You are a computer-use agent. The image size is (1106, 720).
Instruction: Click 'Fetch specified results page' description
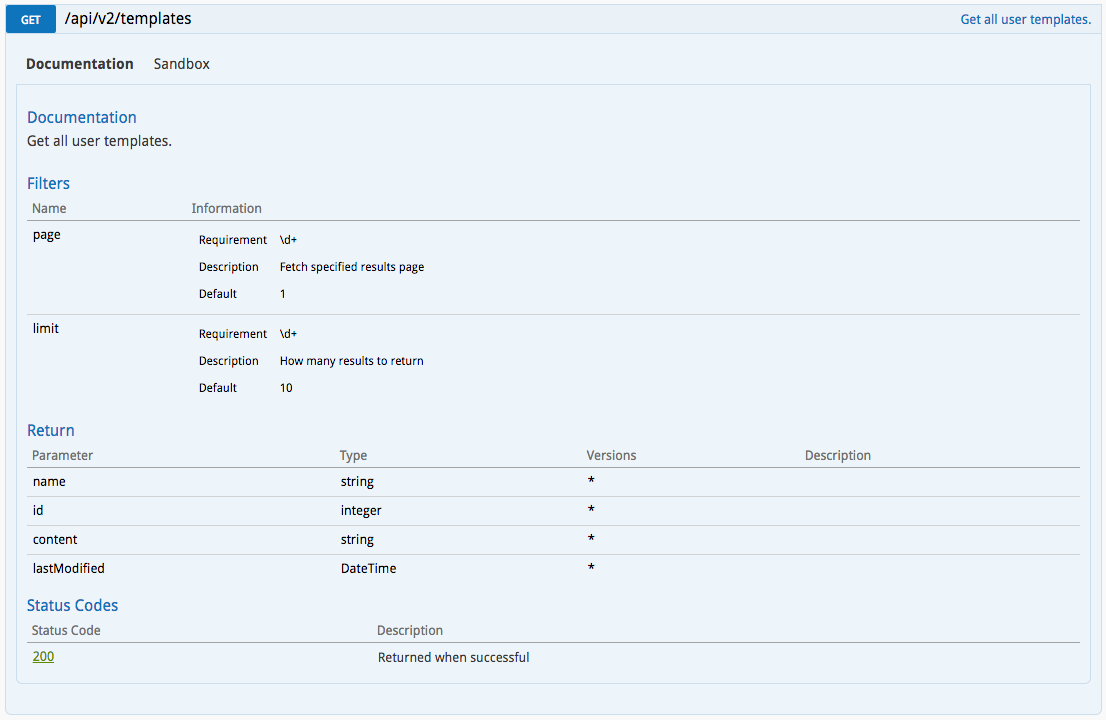(x=352, y=267)
